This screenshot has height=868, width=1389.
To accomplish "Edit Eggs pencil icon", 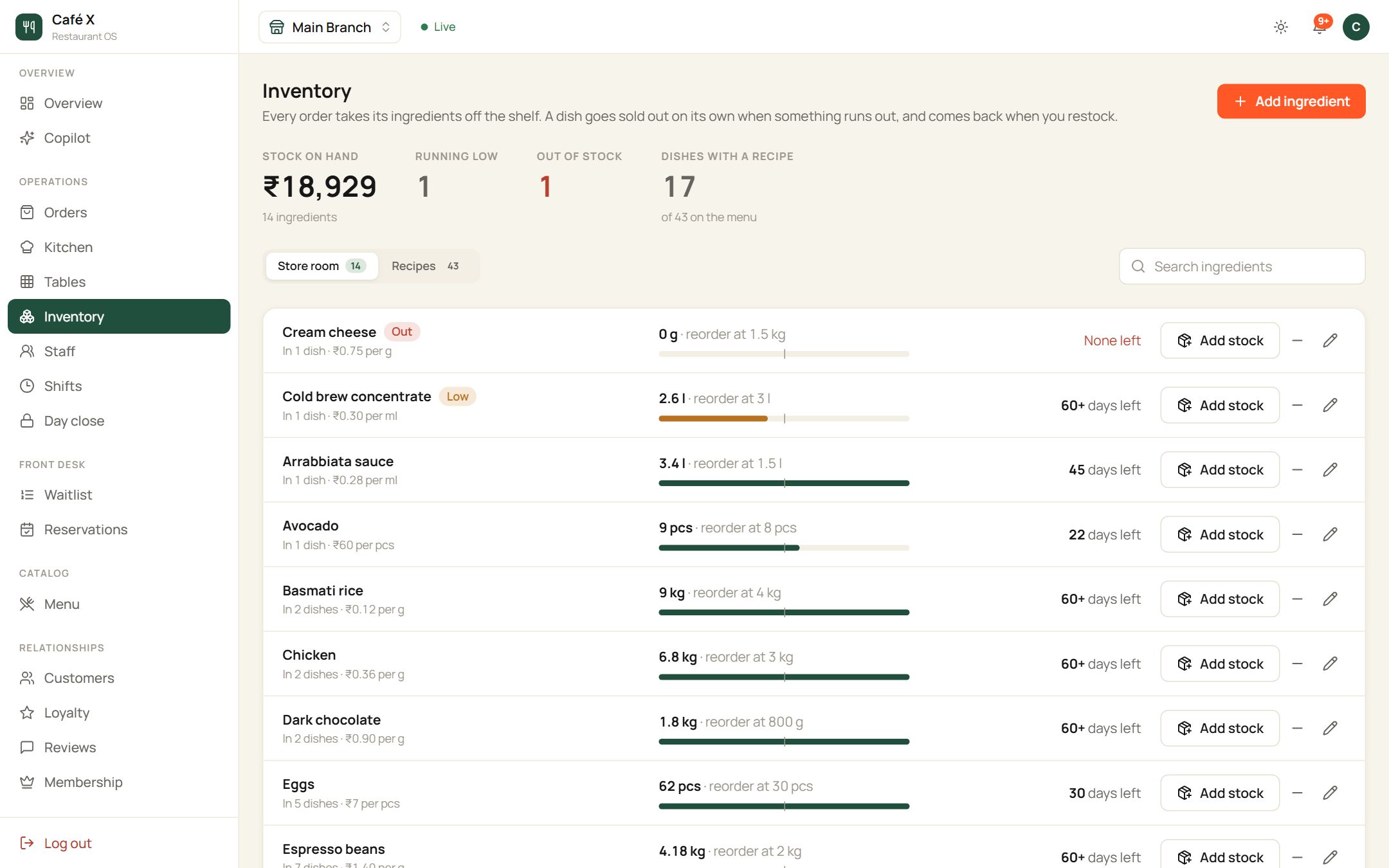I will click(x=1330, y=793).
